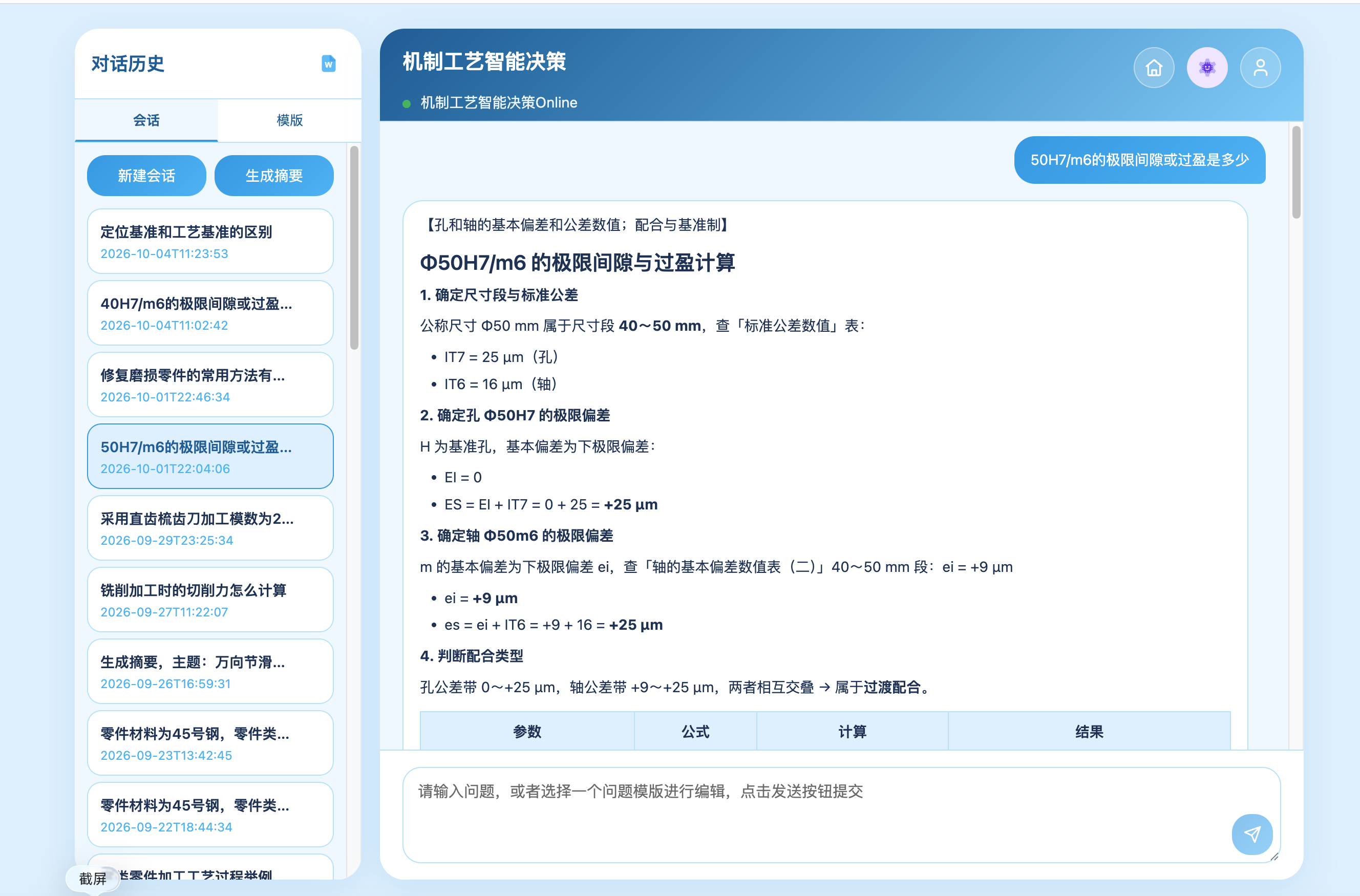Image resolution: width=1360 pixels, height=896 pixels.
Task: Click the chat area vertical scrollbar
Action: coord(1296,172)
